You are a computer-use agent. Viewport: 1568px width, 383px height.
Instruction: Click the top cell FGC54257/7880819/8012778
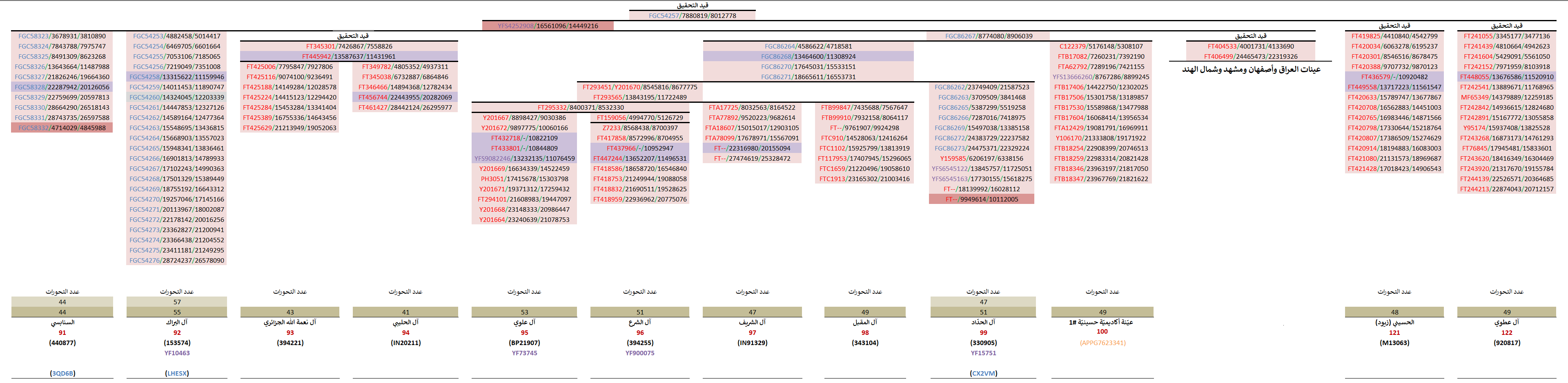click(692, 16)
